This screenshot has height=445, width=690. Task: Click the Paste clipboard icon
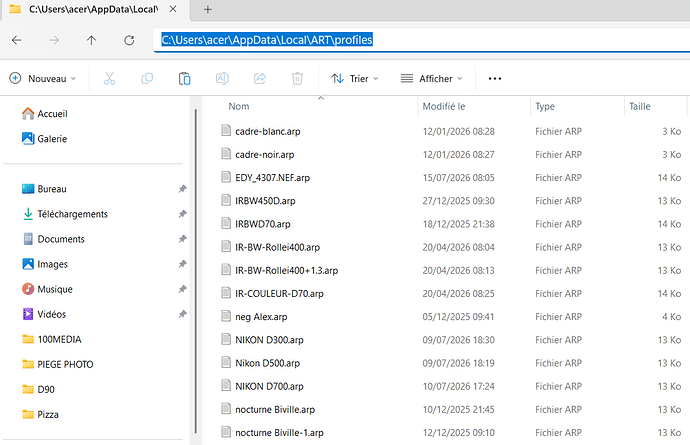184,78
